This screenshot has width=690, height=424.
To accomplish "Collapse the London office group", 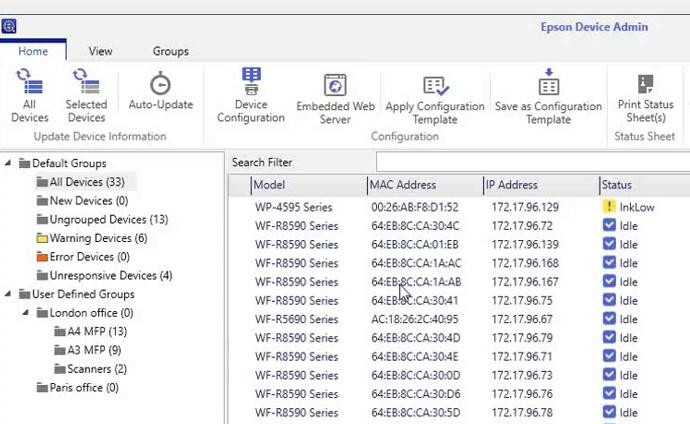I will click(x=26, y=312).
